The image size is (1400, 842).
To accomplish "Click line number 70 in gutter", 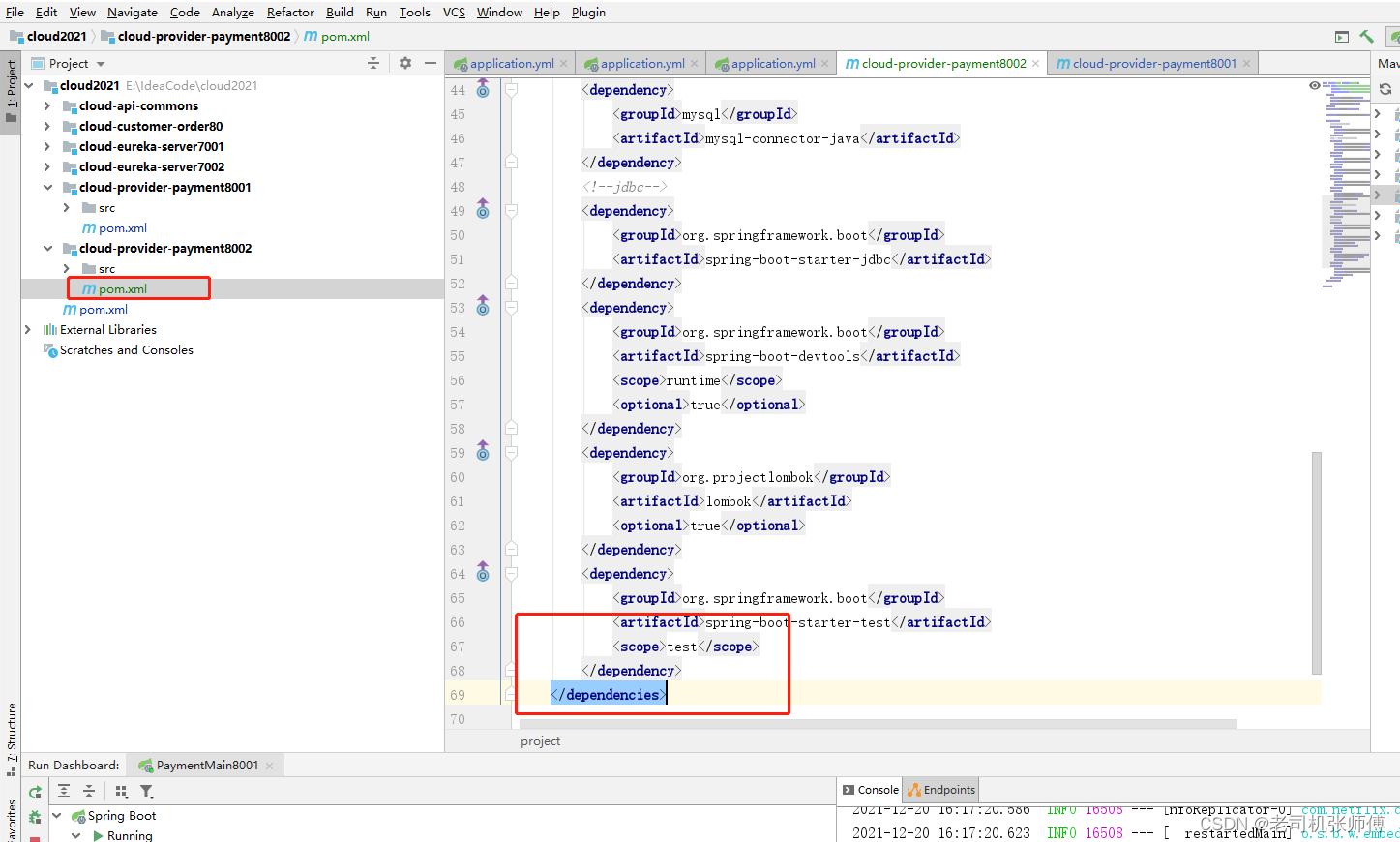I will tap(457, 719).
